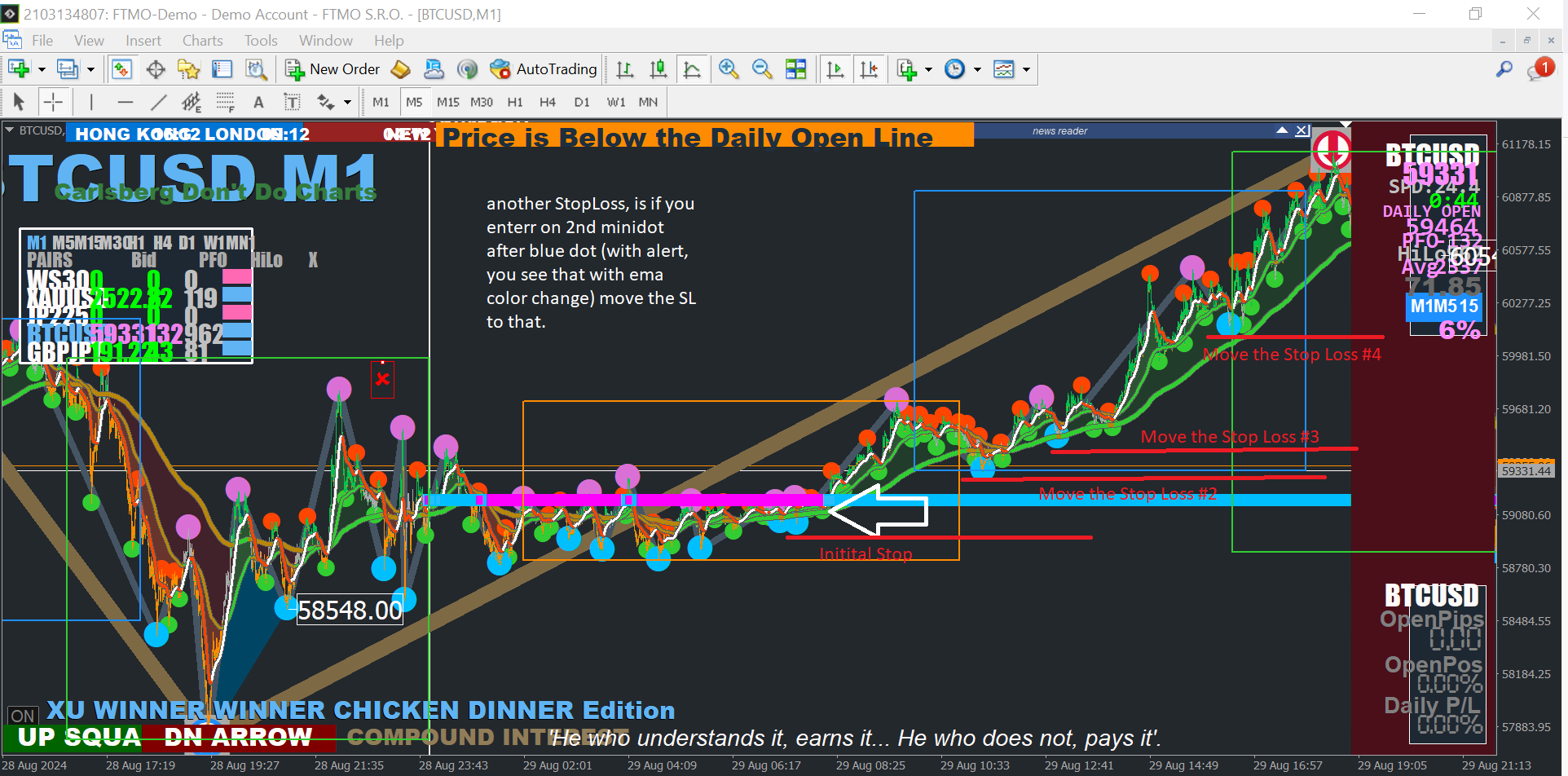Select the Text 'A' tool
1568x776 pixels.
tap(258, 102)
